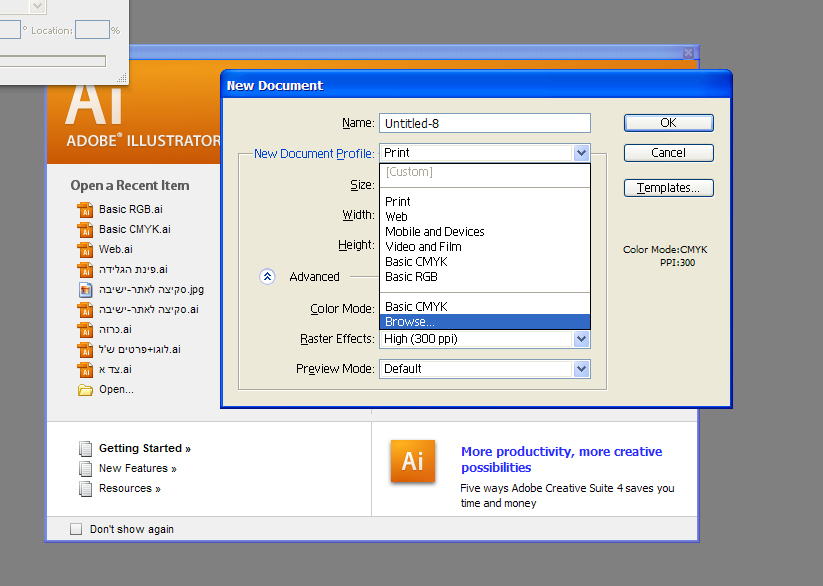Click the Templates... button

(668, 188)
